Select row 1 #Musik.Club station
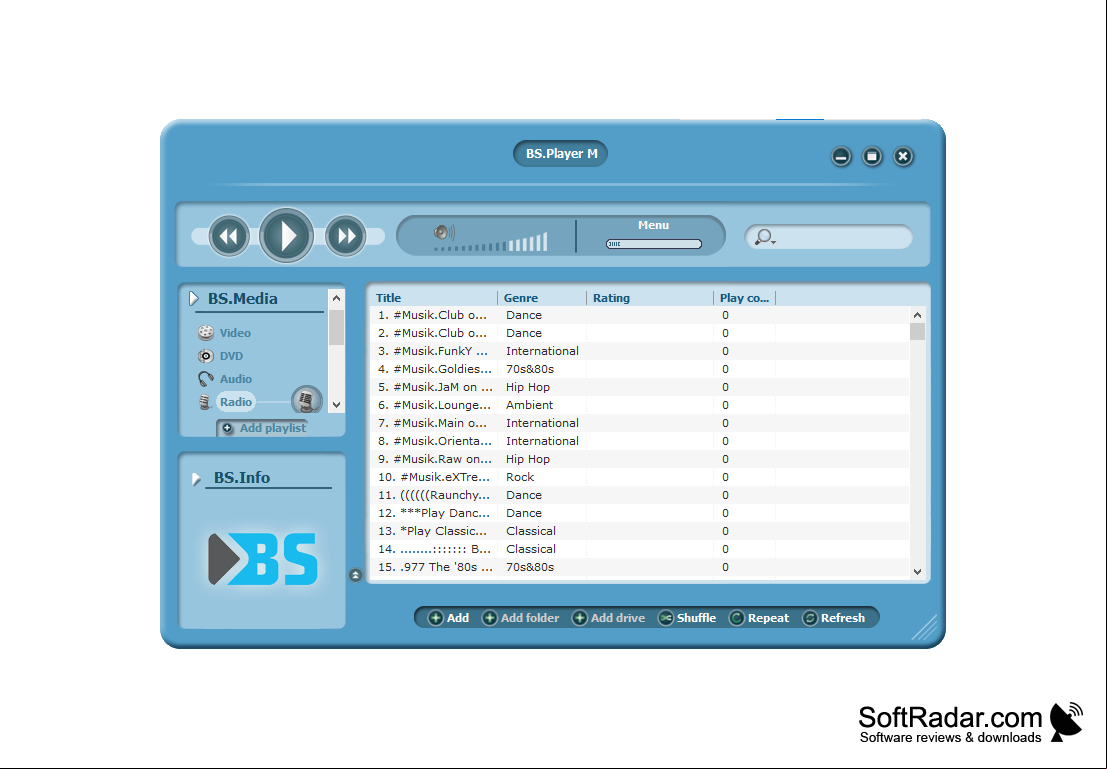Image resolution: width=1107 pixels, height=769 pixels. [x=640, y=315]
